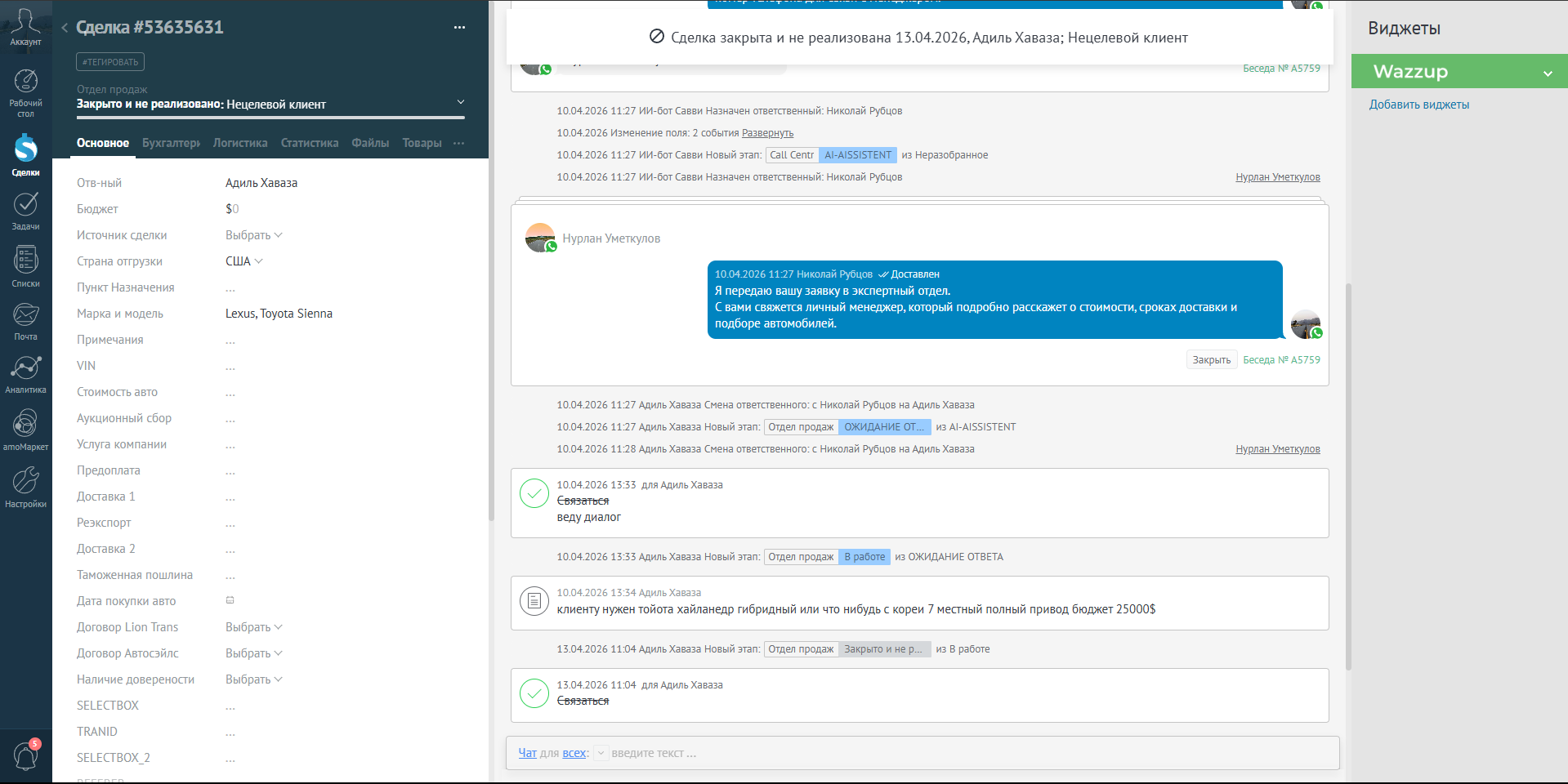Click the Чат link in the input bar
The image size is (1568, 784).
528,753
